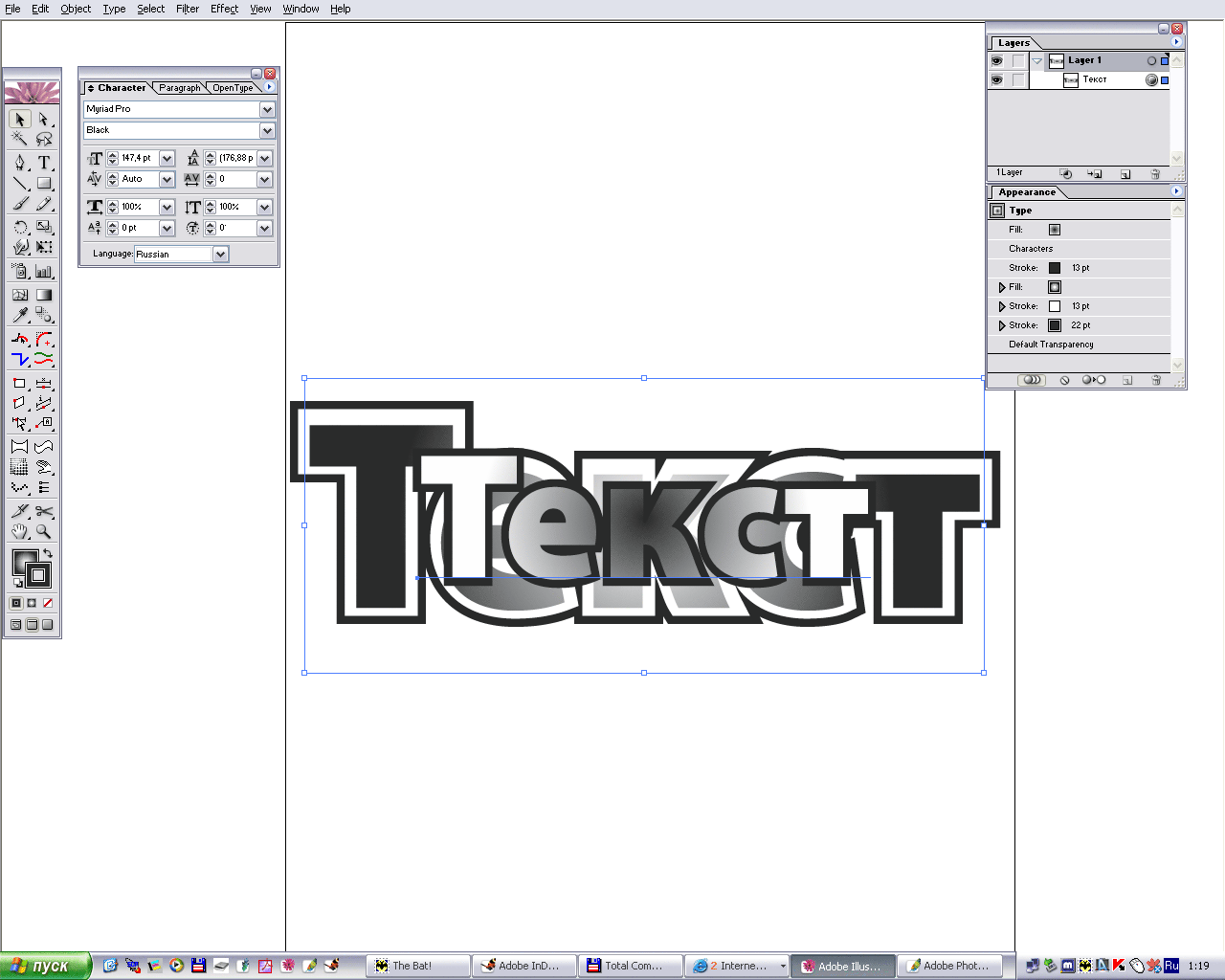1225x980 pixels.
Task: Toggle visibility of the Текст sublayer
Action: coord(997,79)
